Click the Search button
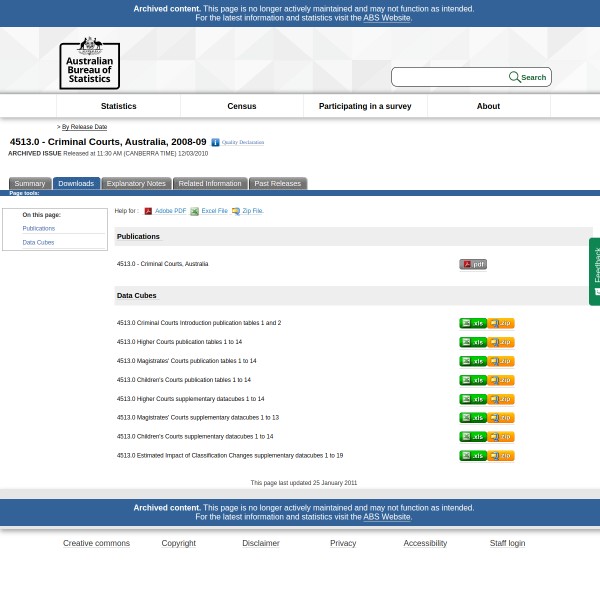The width and height of the screenshot is (600, 600). click(528, 77)
